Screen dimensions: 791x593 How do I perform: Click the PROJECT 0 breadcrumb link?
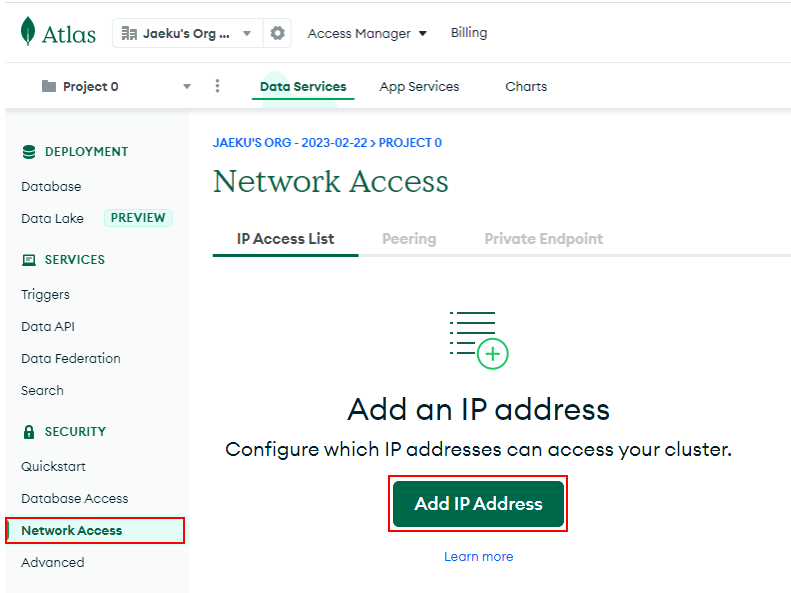[x=410, y=143]
